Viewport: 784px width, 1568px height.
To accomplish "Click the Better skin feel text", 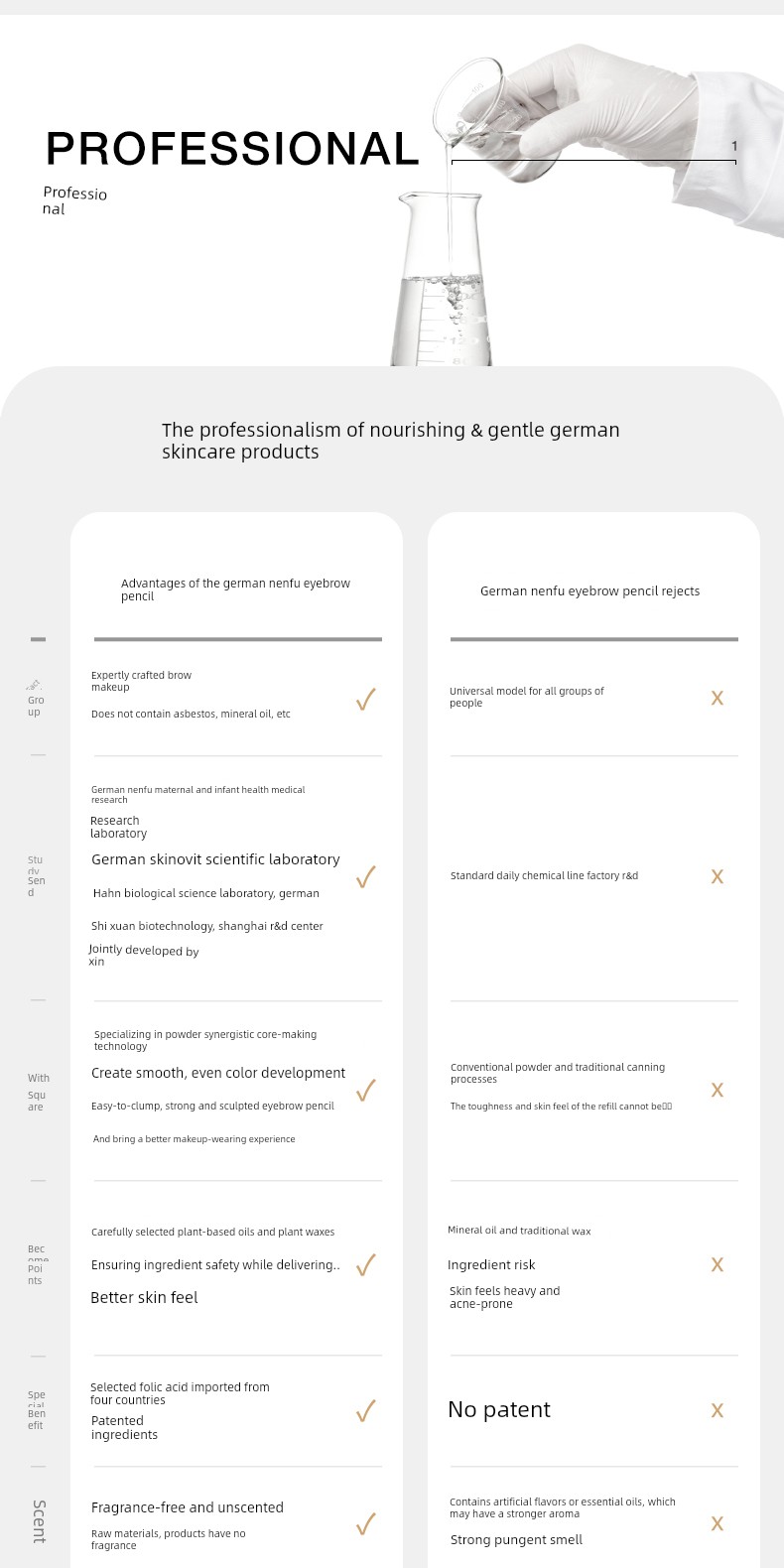I will 144,1297.
